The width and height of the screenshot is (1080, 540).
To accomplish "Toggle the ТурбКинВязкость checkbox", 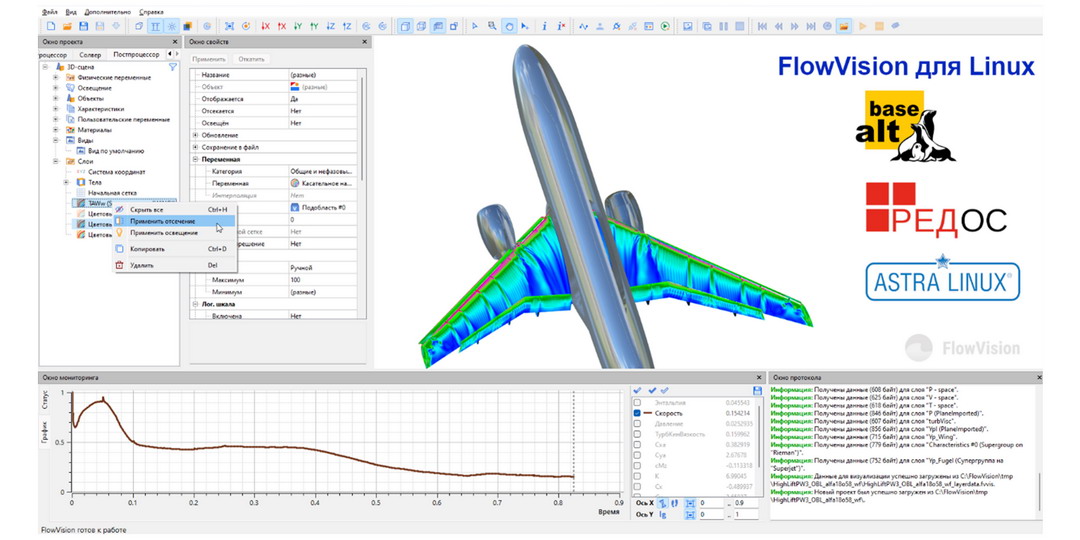I will pos(637,435).
